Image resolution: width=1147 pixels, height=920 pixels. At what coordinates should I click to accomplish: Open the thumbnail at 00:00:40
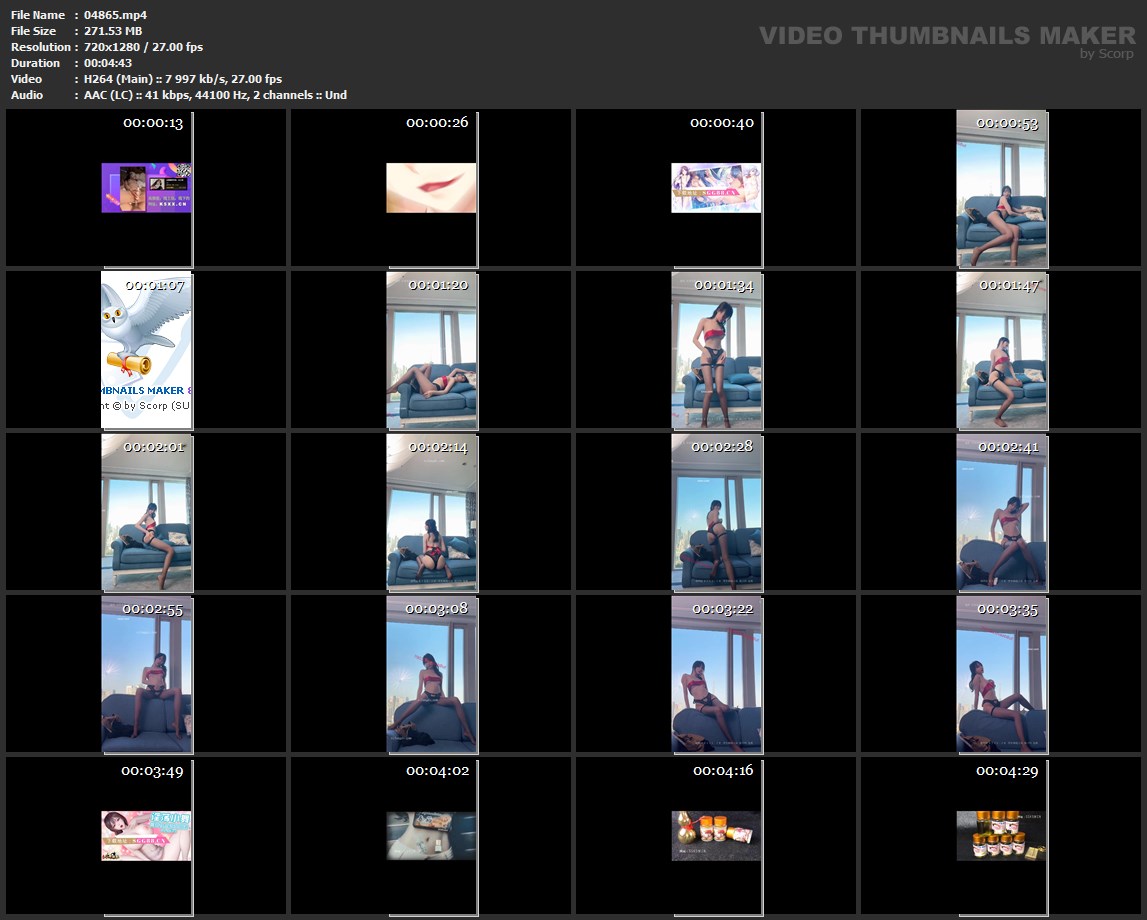[716, 188]
